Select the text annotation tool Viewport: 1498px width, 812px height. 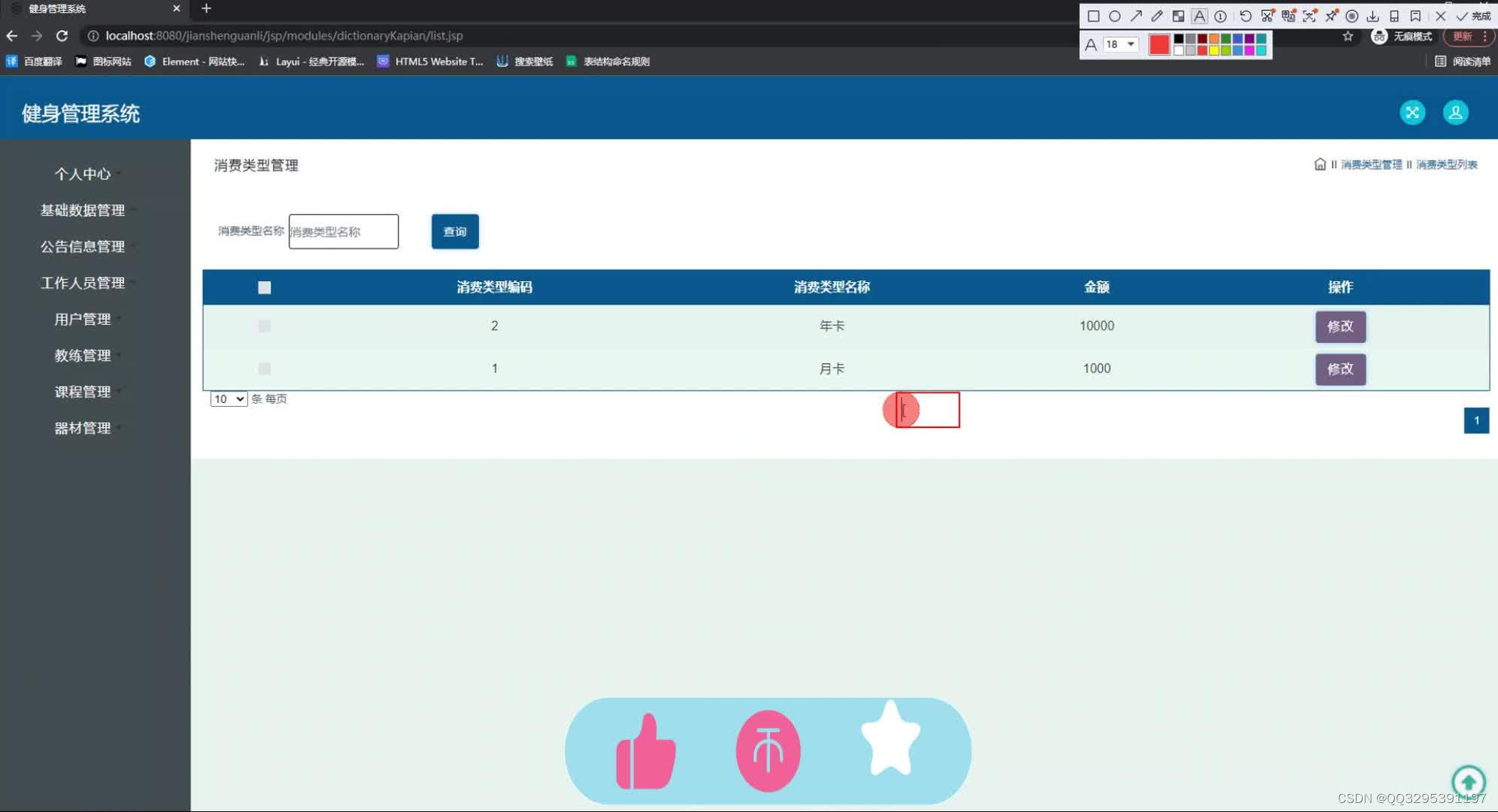pyautogui.click(x=1199, y=16)
